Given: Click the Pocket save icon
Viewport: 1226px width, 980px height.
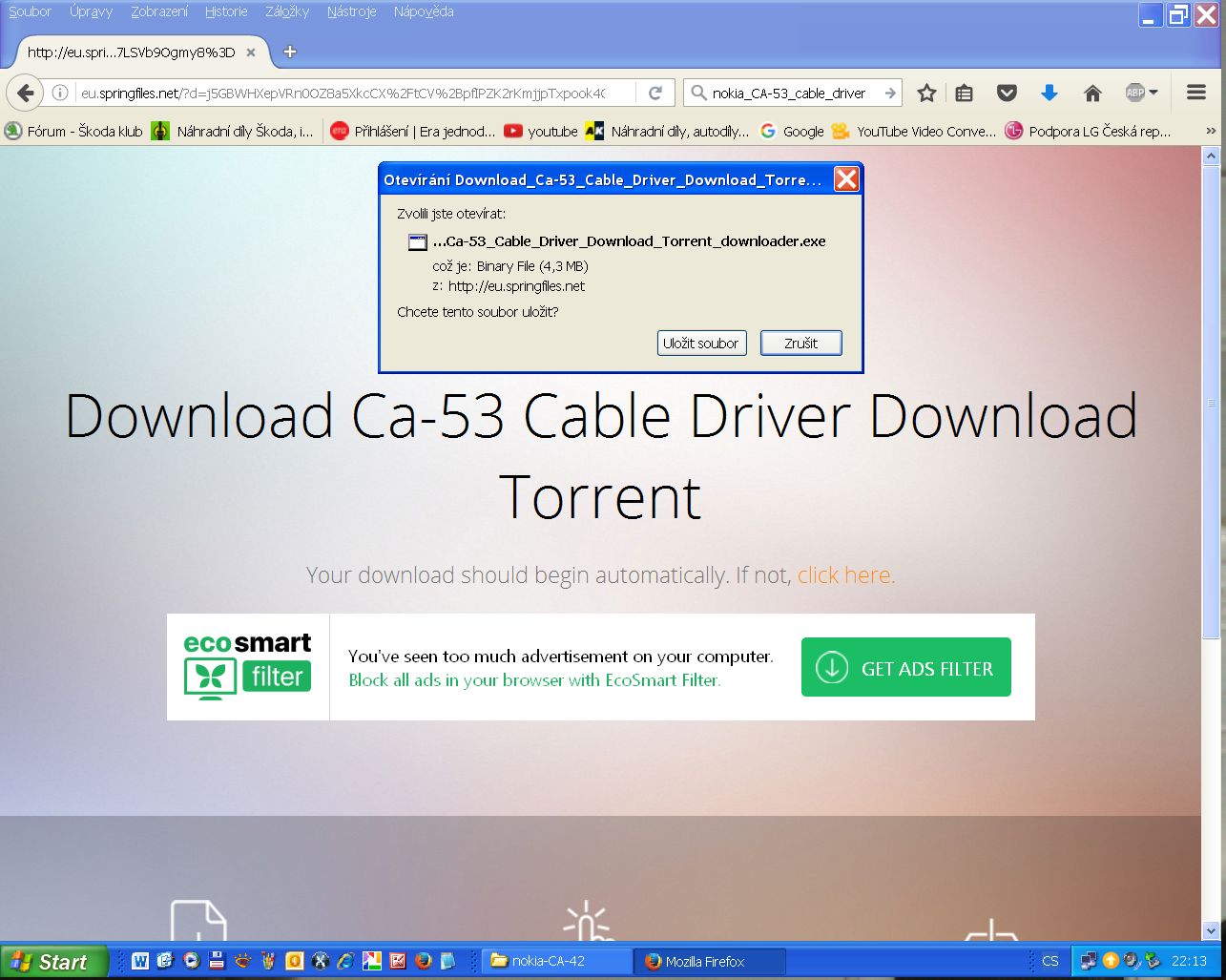Looking at the screenshot, I should click(x=1007, y=93).
